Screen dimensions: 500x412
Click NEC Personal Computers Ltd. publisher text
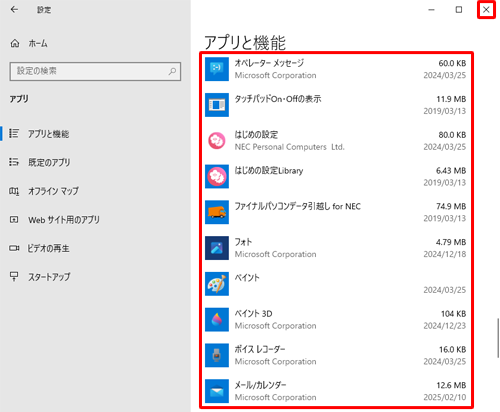point(290,147)
